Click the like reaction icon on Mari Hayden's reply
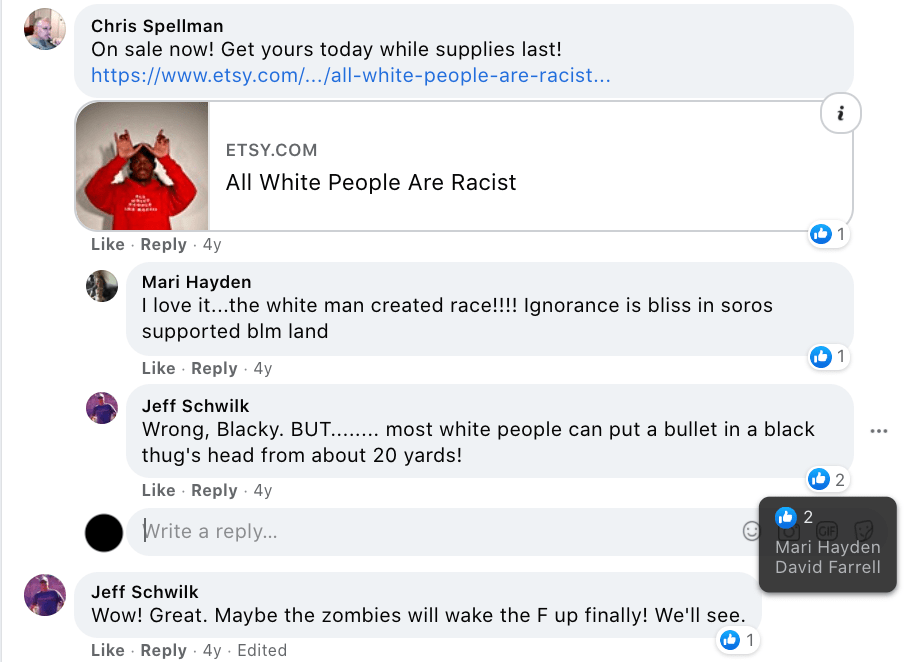Screen dimensions: 904x662 821,356
